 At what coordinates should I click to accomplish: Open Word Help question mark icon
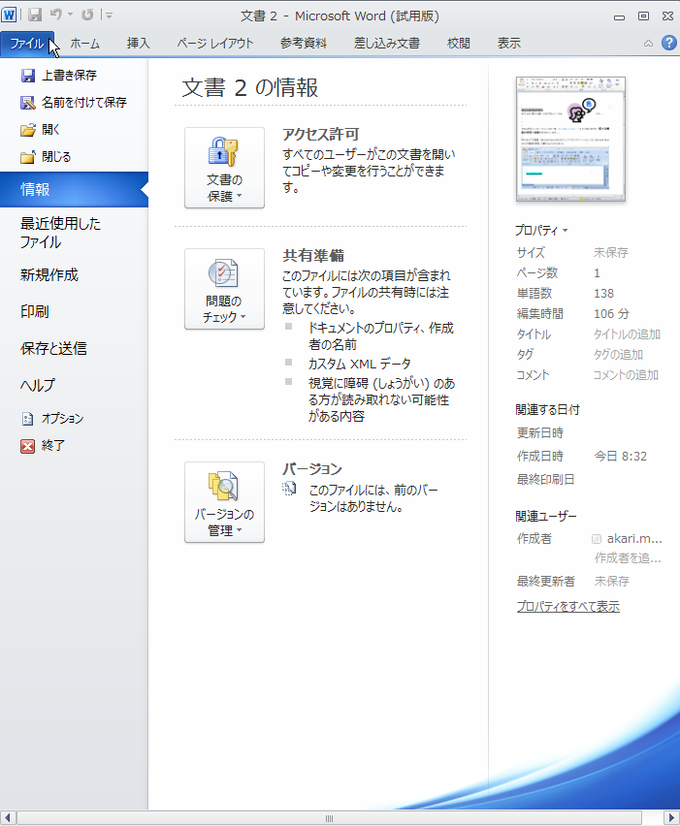[x=669, y=43]
